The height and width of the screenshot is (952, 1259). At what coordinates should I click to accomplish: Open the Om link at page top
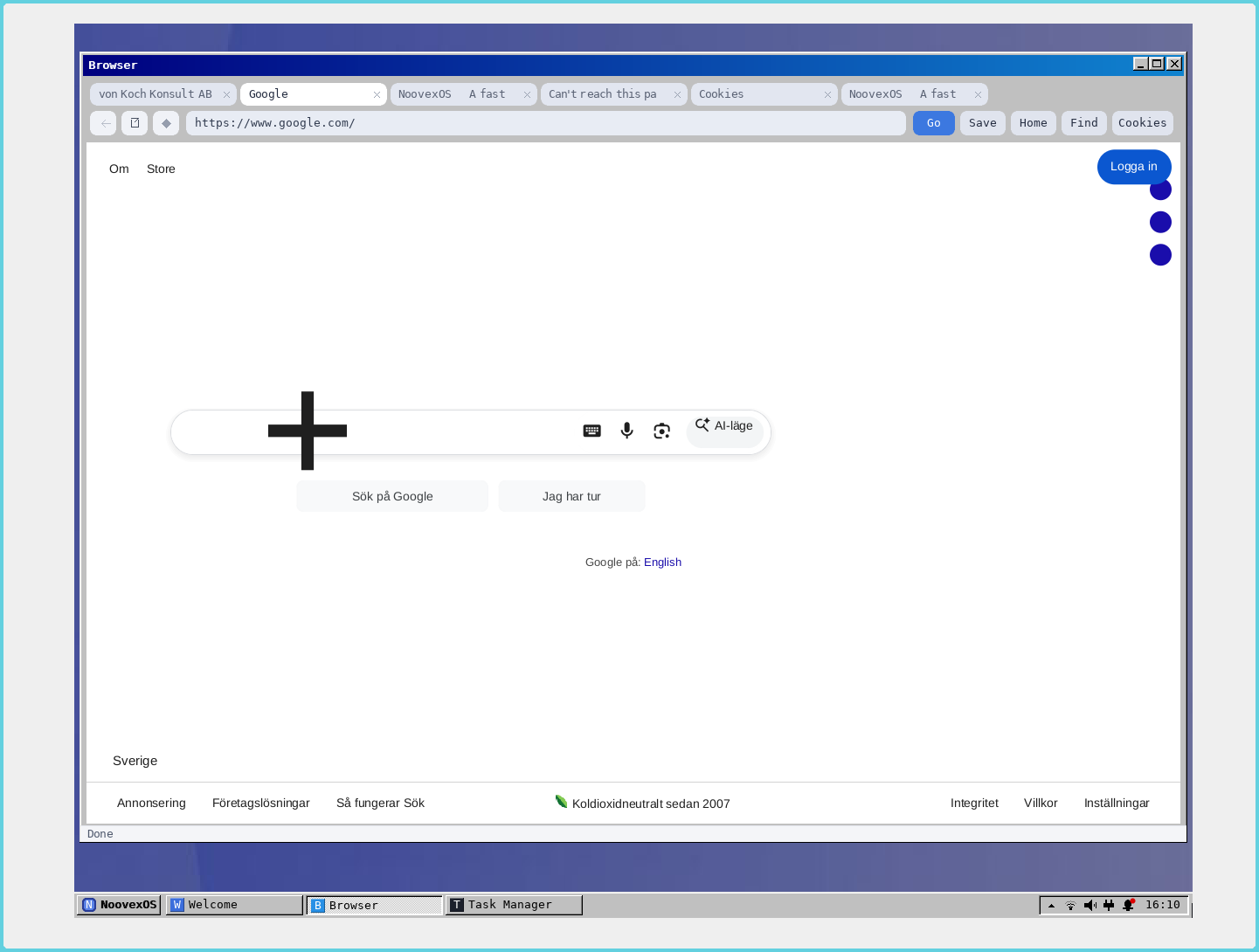click(x=119, y=169)
